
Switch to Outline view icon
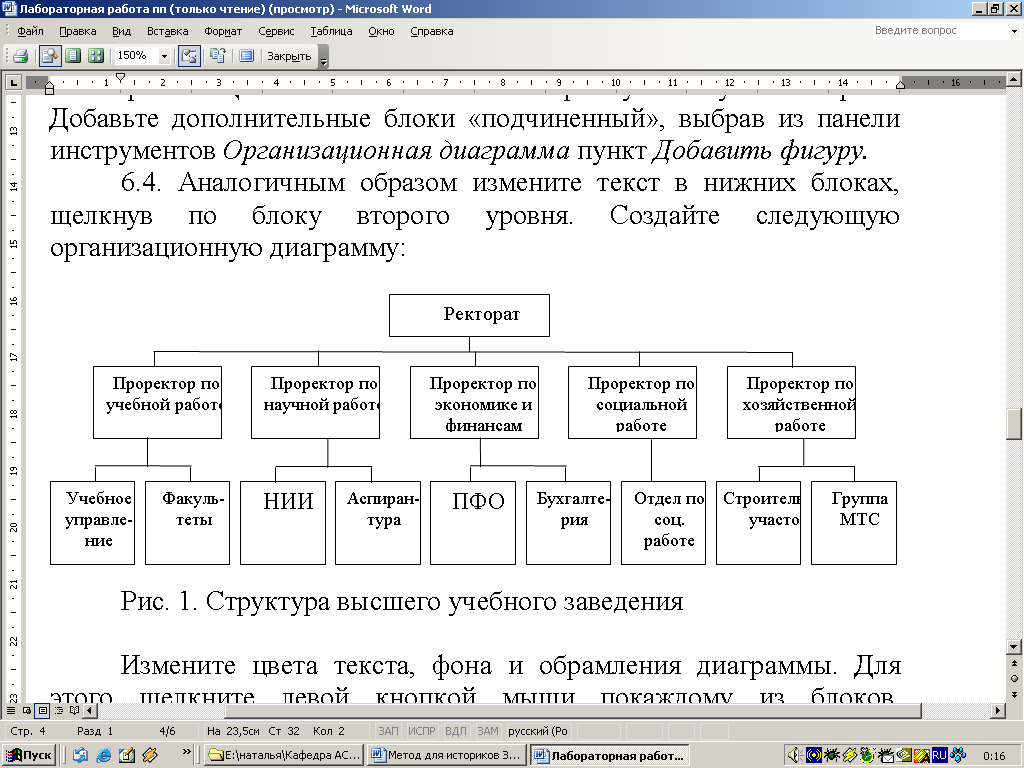point(59,710)
